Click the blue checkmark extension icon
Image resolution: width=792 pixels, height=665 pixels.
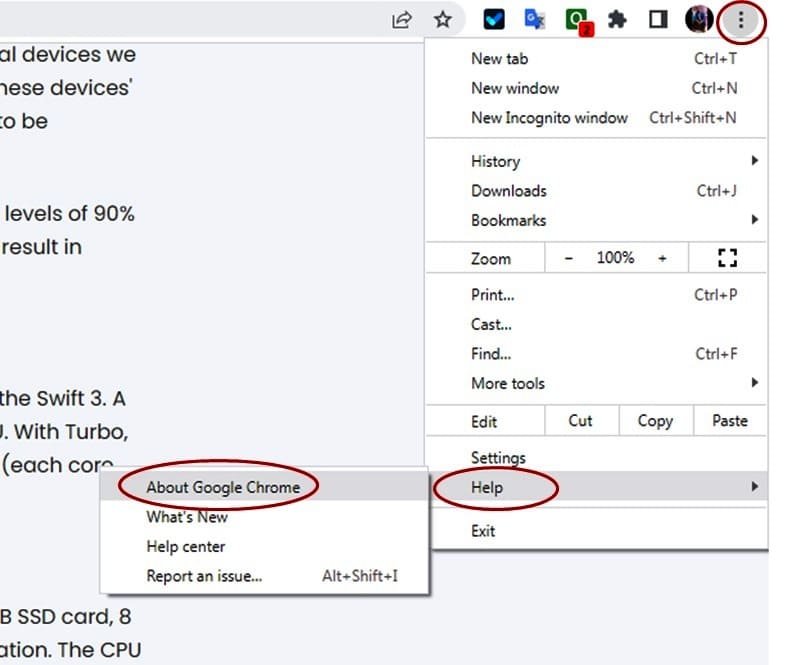coord(494,19)
